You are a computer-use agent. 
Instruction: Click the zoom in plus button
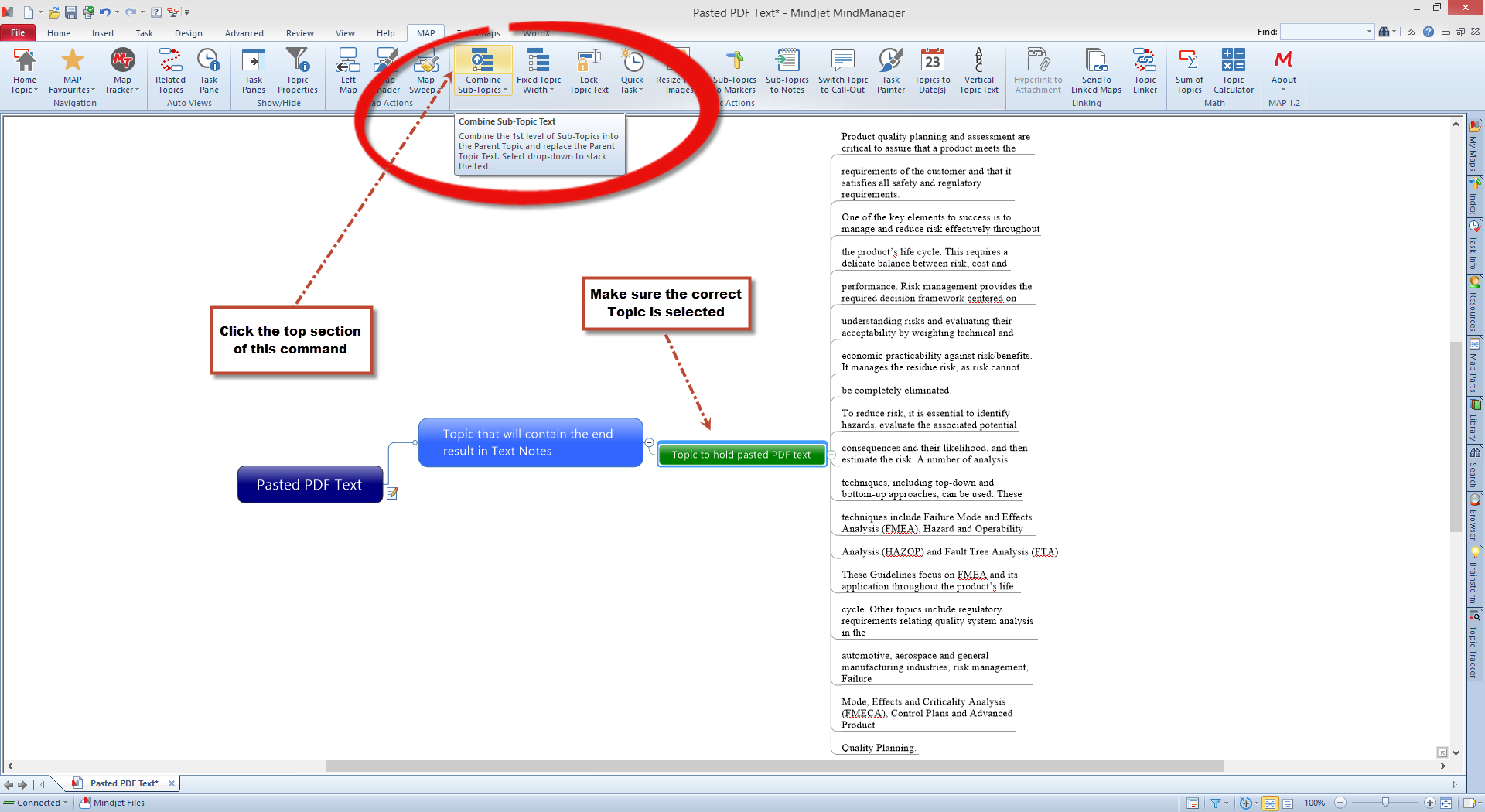click(x=1429, y=803)
